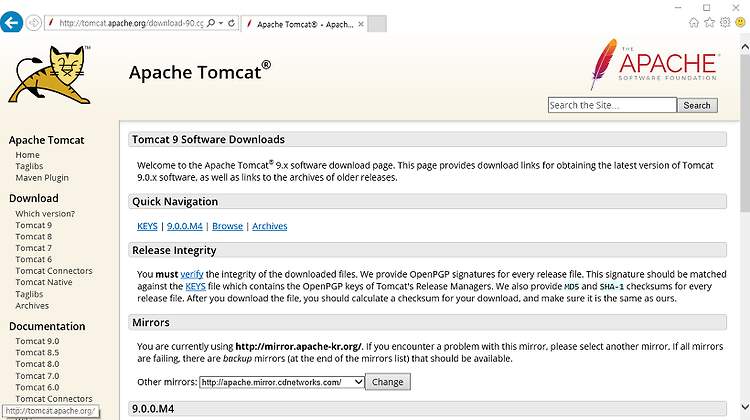The height and width of the screenshot is (420, 750).
Task: Open first Taglibs link under Apache Tomcat
Action: click(x=29, y=166)
